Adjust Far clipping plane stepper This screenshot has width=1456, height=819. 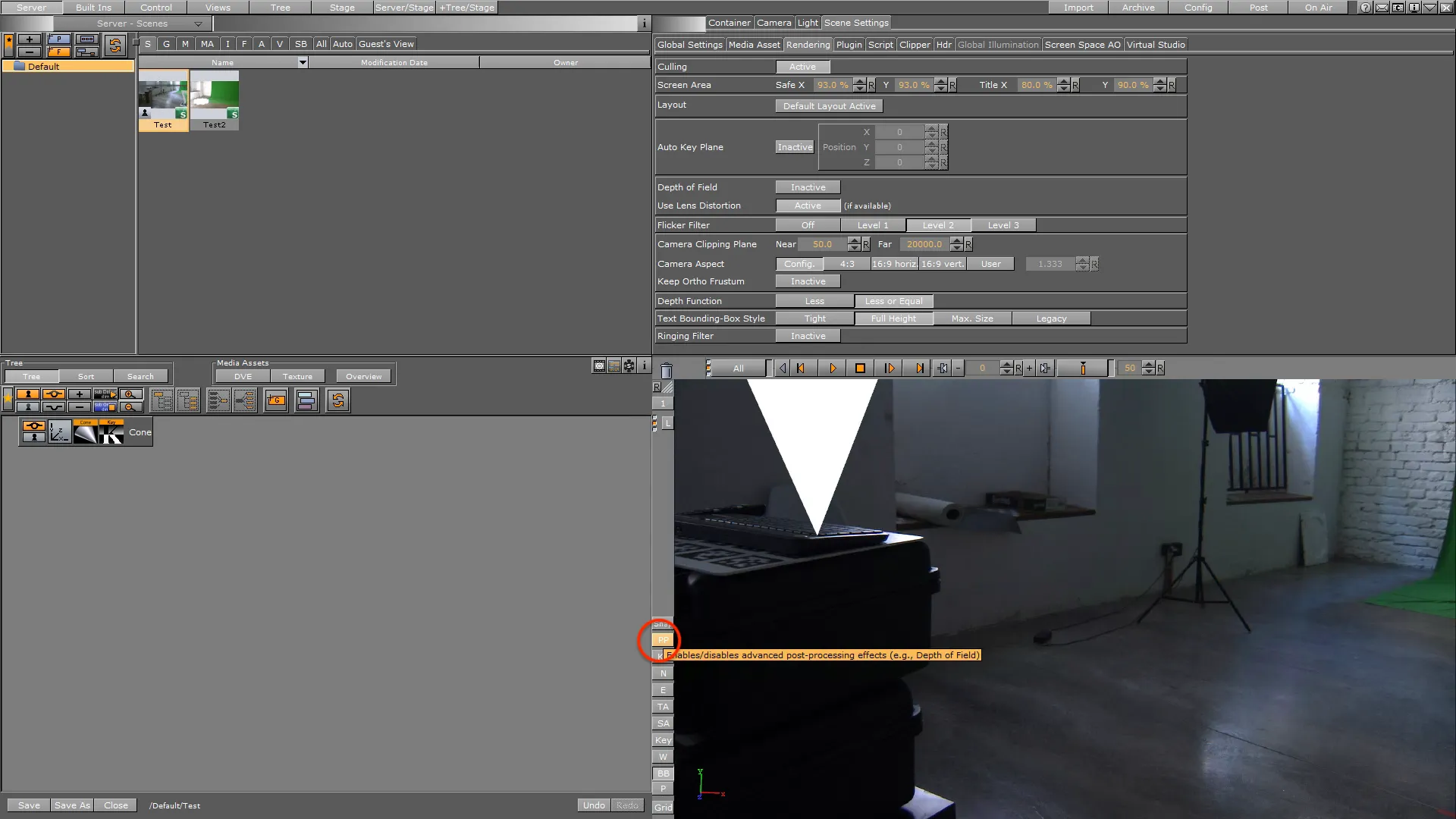pos(956,244)
